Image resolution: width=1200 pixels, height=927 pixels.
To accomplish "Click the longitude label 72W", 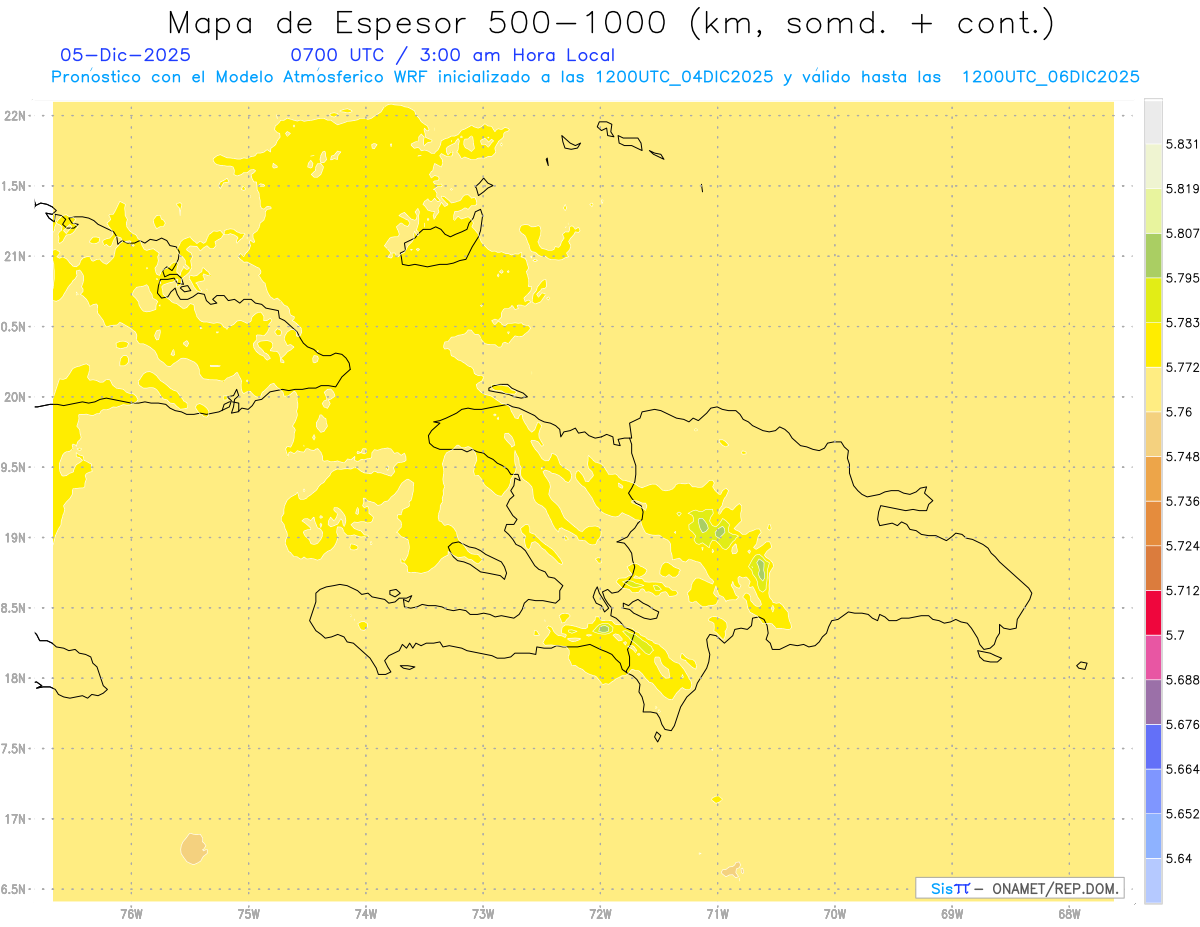I will pyautogui.click(x=600, y=914).
